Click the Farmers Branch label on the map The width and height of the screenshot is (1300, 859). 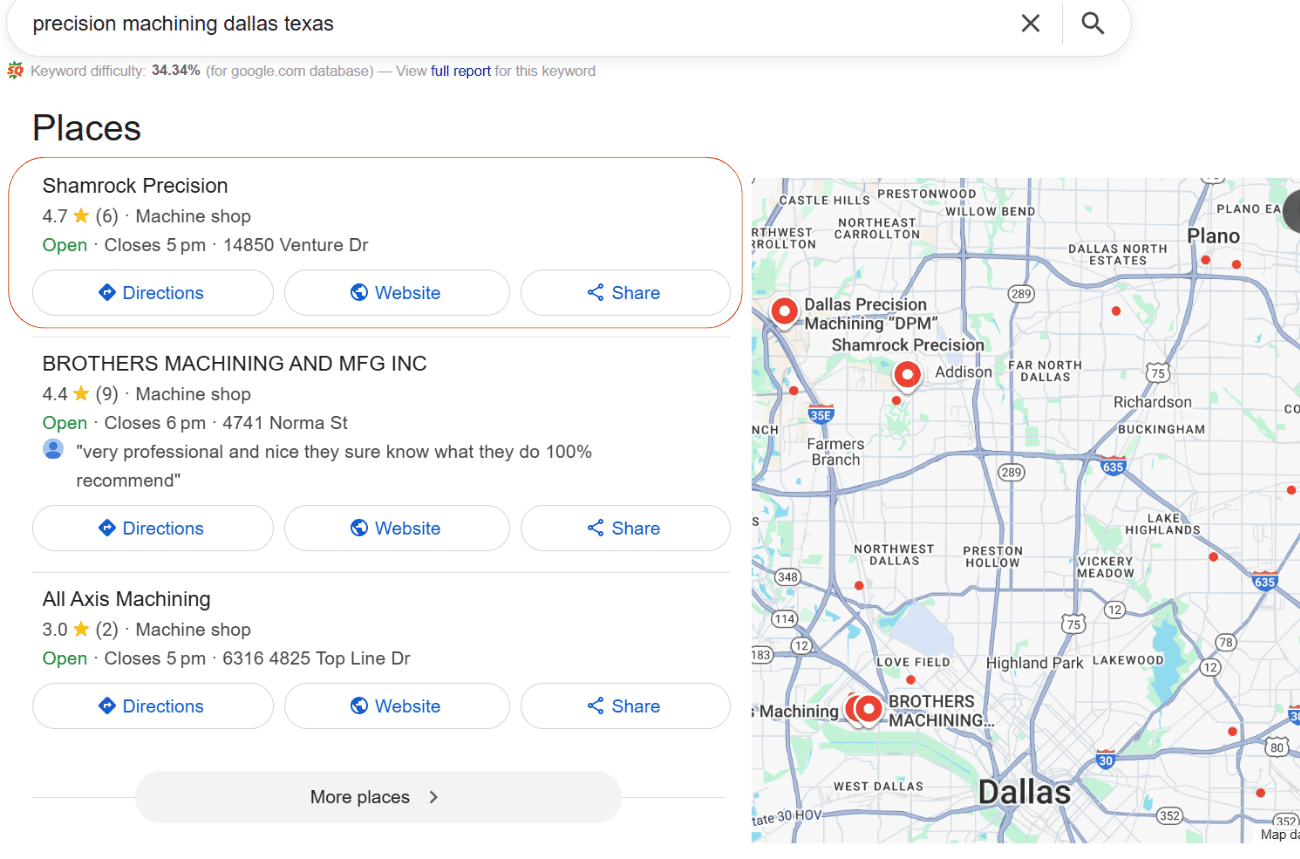coord(835,452)
